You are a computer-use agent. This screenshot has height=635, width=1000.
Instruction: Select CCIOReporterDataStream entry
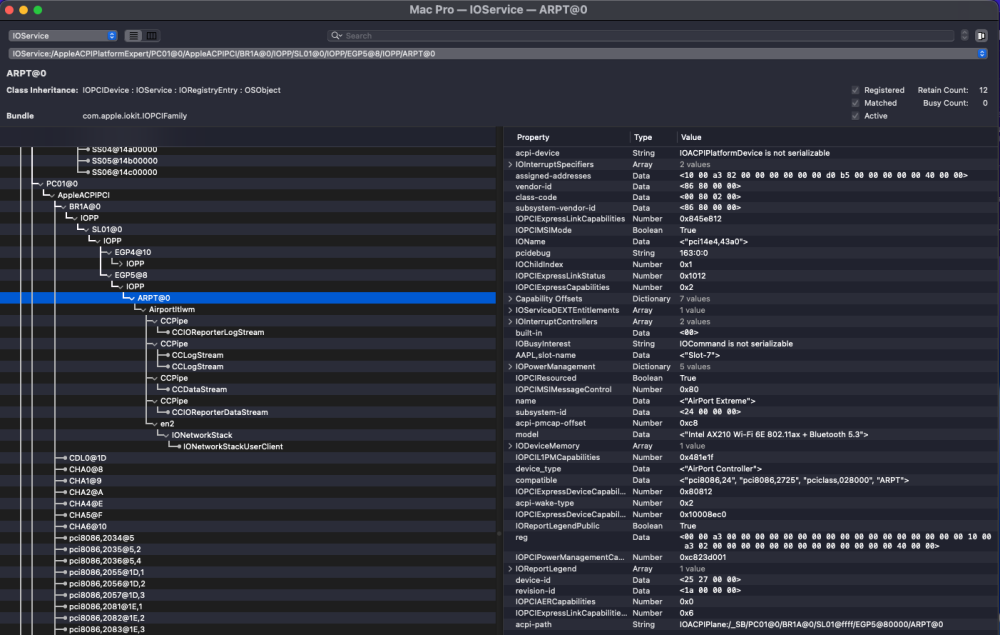pyautogui.click(x=219, y=412)
